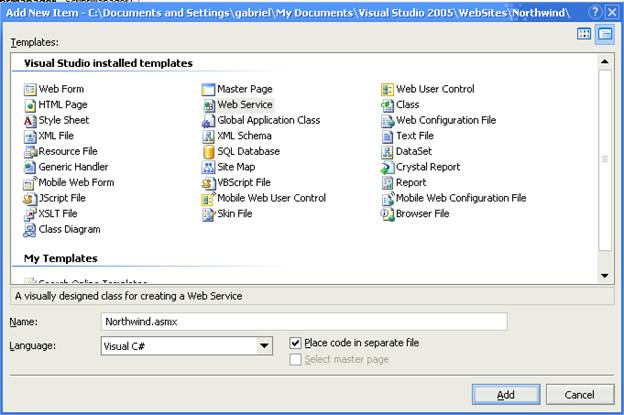This screenshot has width=624, height=415.
Task: Pick the DataSet template icon
Action: (x=388, y=152)
